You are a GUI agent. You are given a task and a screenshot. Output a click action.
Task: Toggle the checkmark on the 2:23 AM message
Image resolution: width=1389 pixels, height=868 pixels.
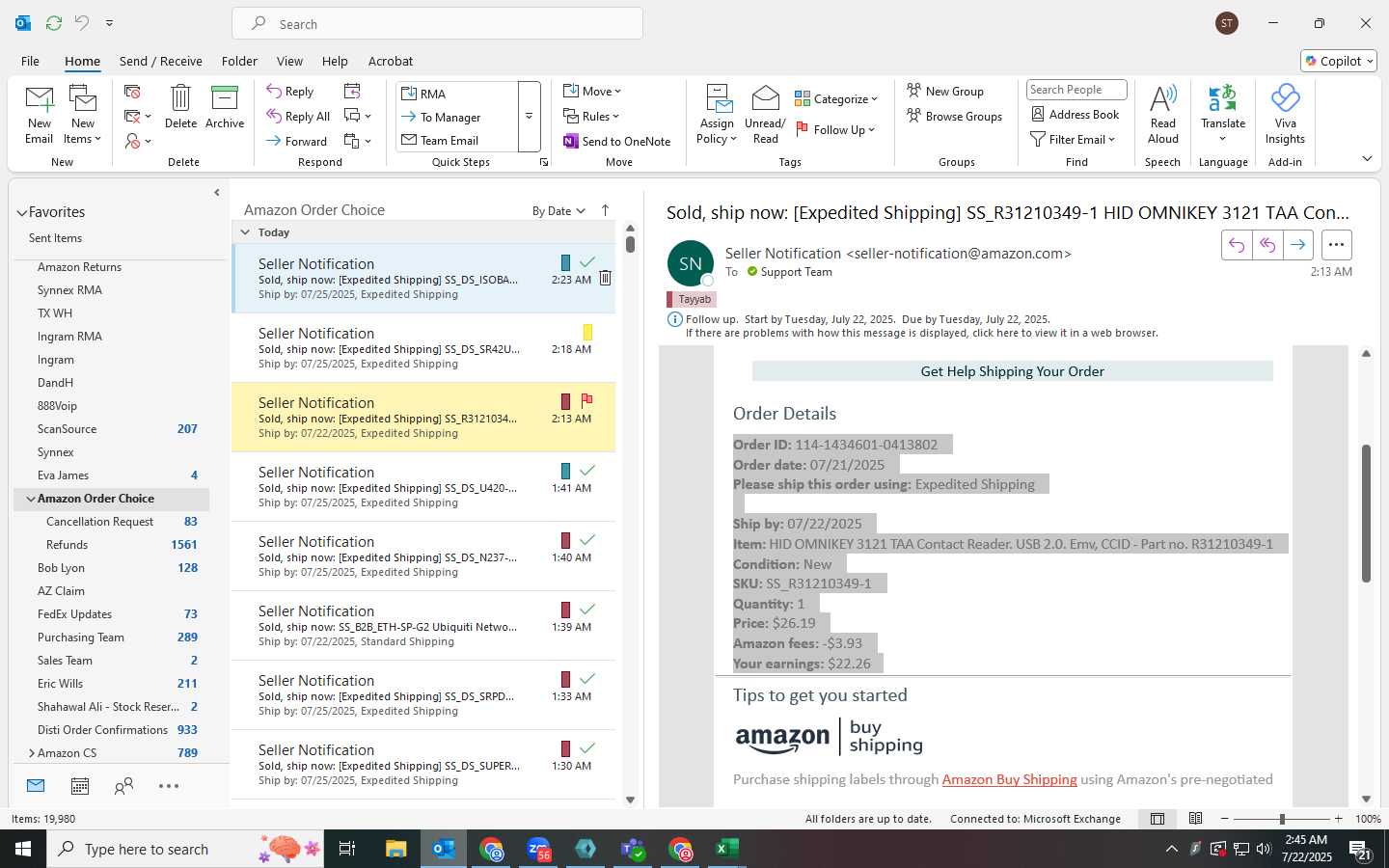tap(586, 262)
